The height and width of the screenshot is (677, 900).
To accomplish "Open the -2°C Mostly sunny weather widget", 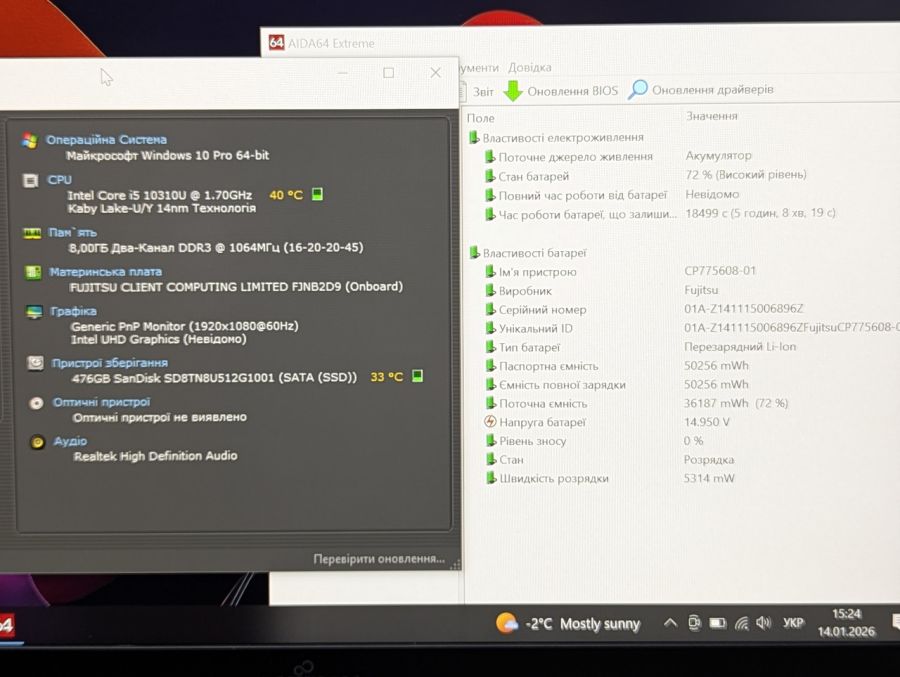I will (x=568, y=623).
